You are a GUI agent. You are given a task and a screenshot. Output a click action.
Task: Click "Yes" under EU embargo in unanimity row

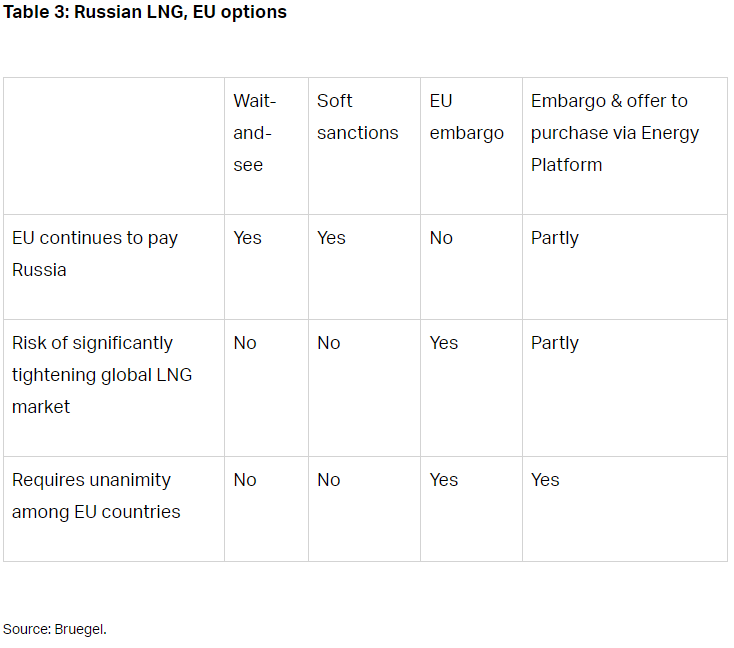click(x=444, y=480)
